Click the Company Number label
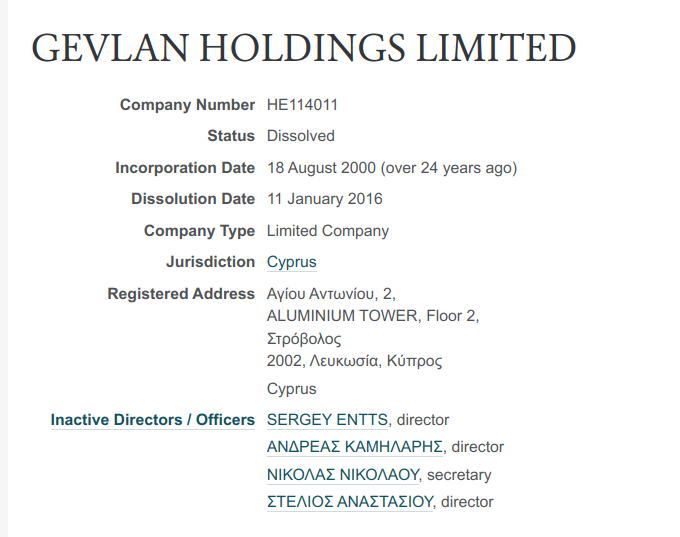The image size is (680, 537). 187,105
